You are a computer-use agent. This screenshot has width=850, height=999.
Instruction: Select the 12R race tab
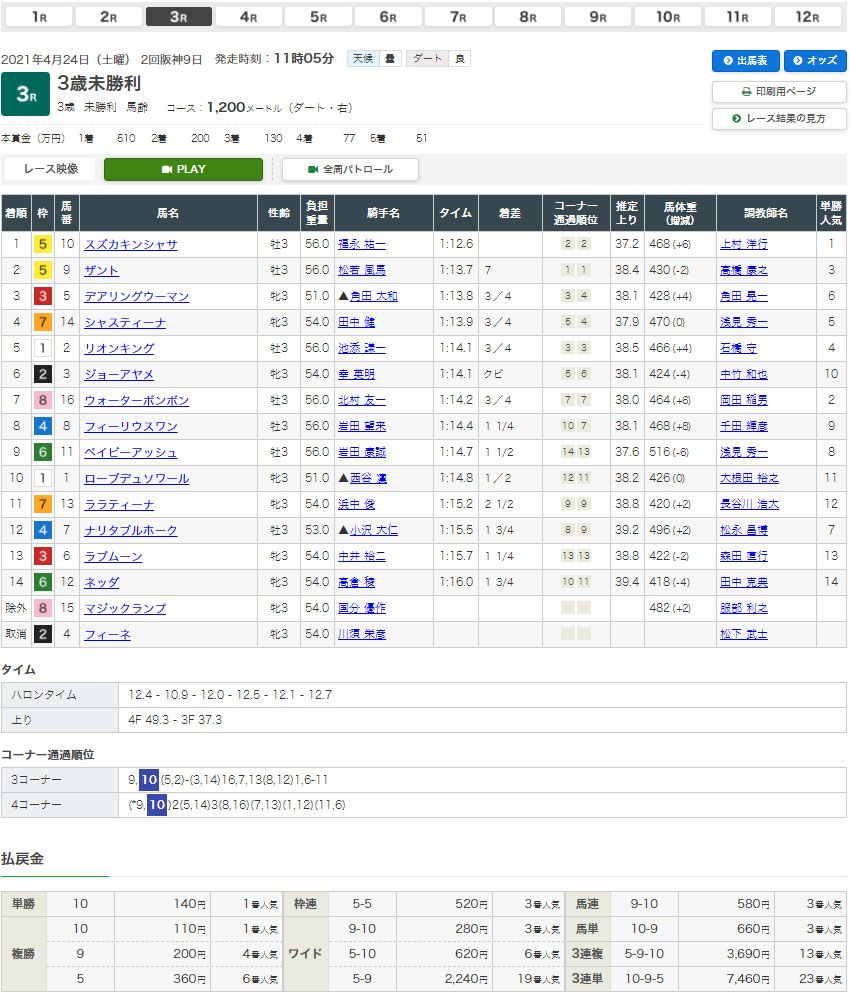806,17
